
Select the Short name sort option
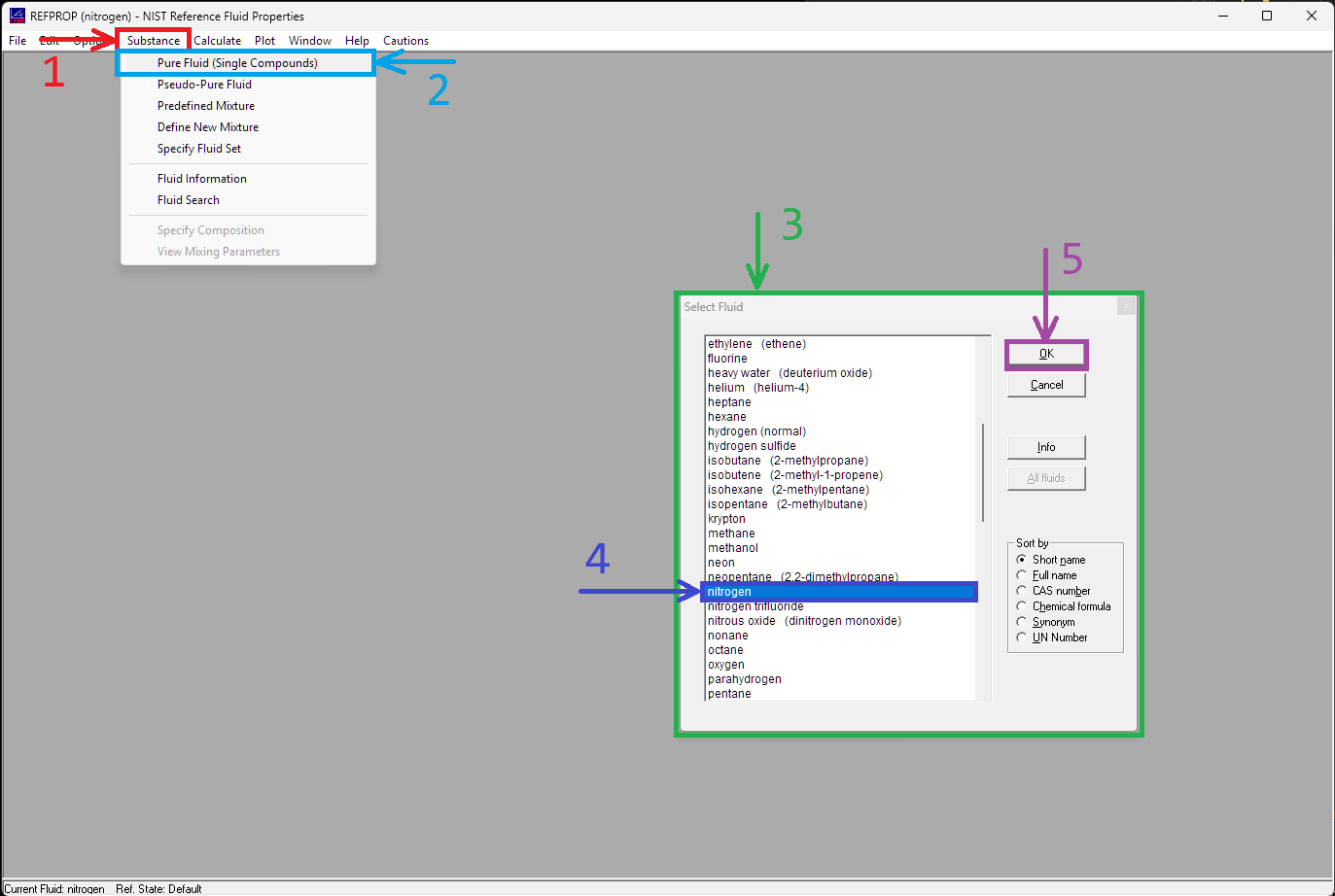1051,560
